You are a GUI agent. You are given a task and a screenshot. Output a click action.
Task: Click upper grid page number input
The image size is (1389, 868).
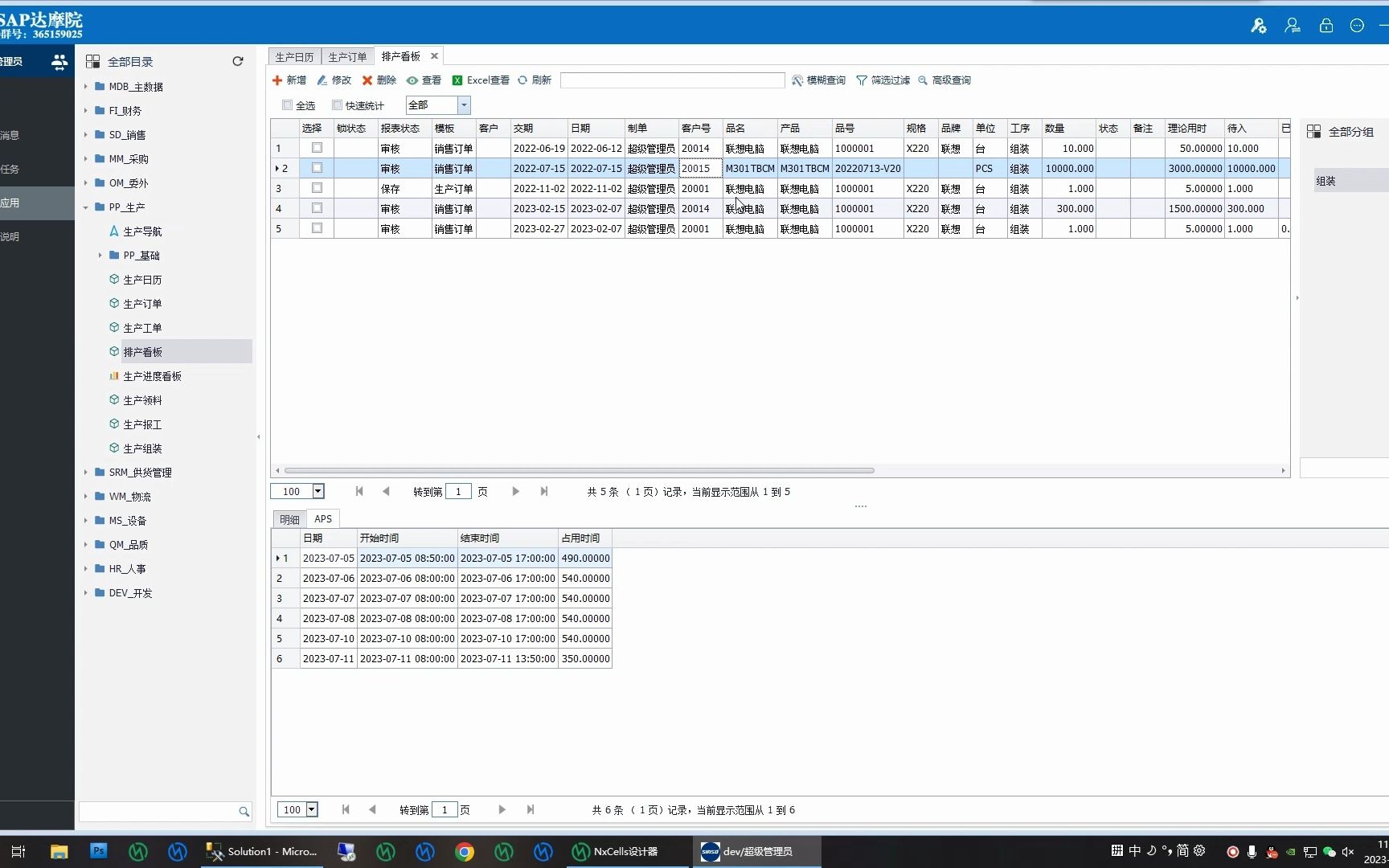pyautogui.click(x=458, y=492)
